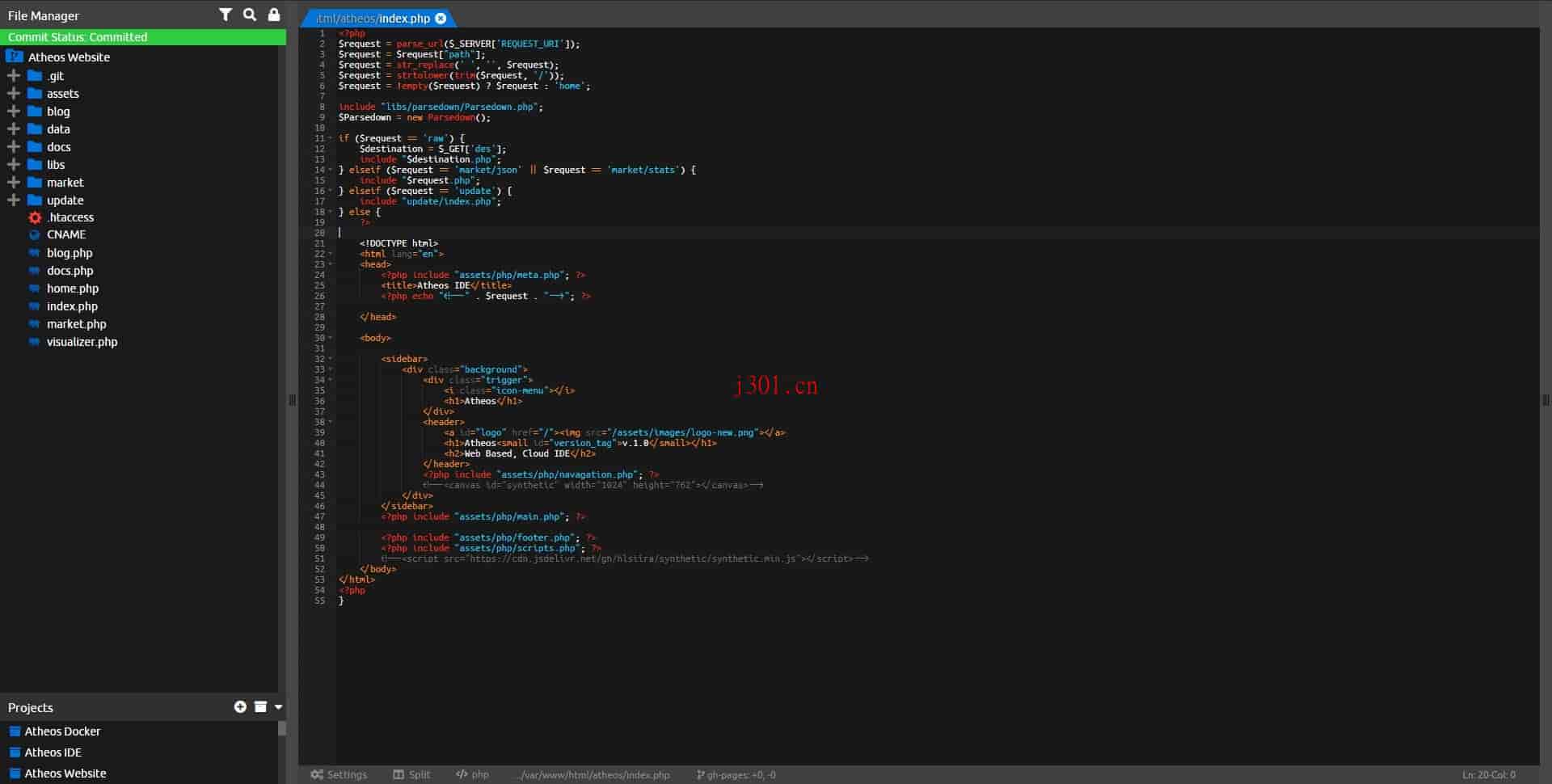Collapse the Projects panel with arrow

pos(278,707)
